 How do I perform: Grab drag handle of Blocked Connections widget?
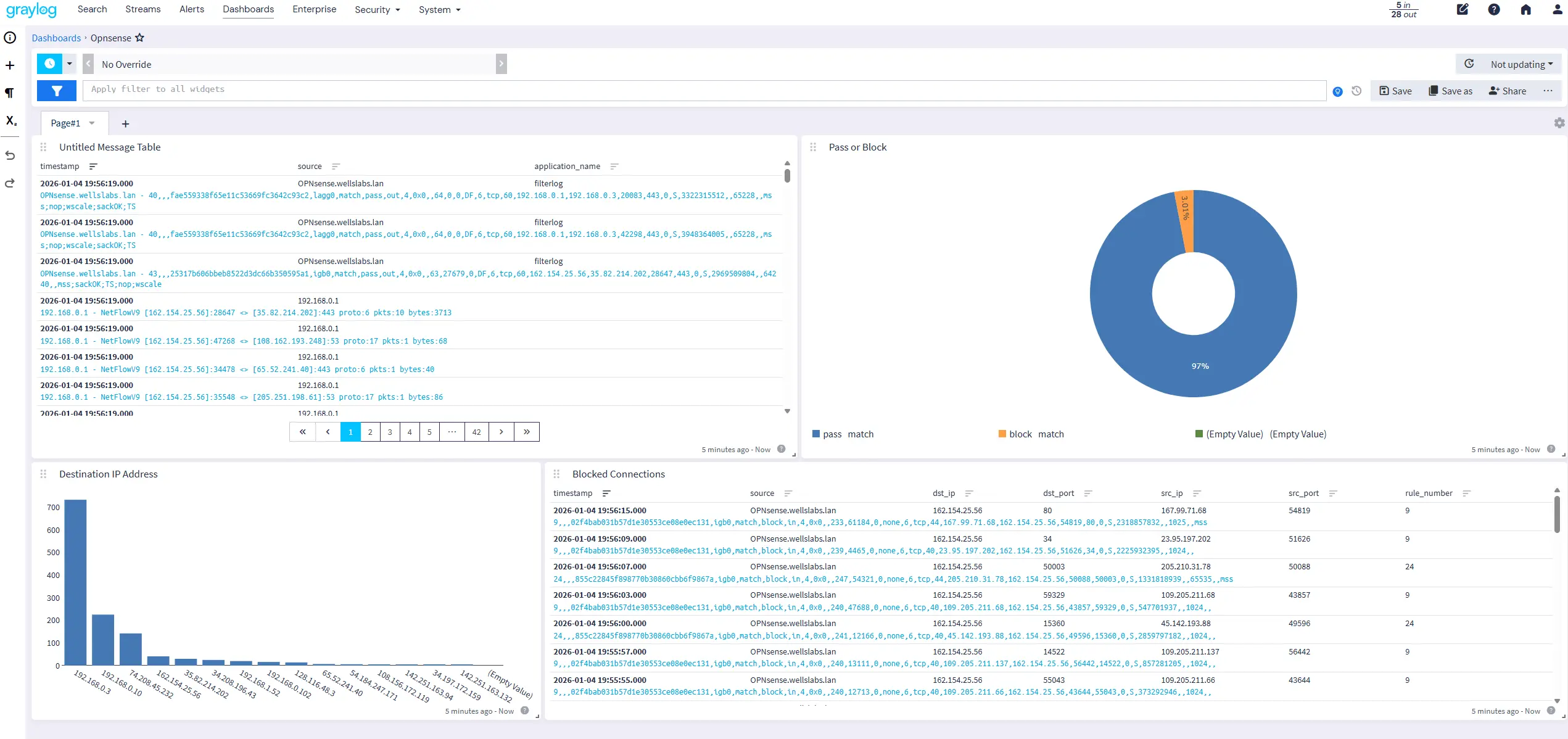pyautogui.click(x=556, y=474)
